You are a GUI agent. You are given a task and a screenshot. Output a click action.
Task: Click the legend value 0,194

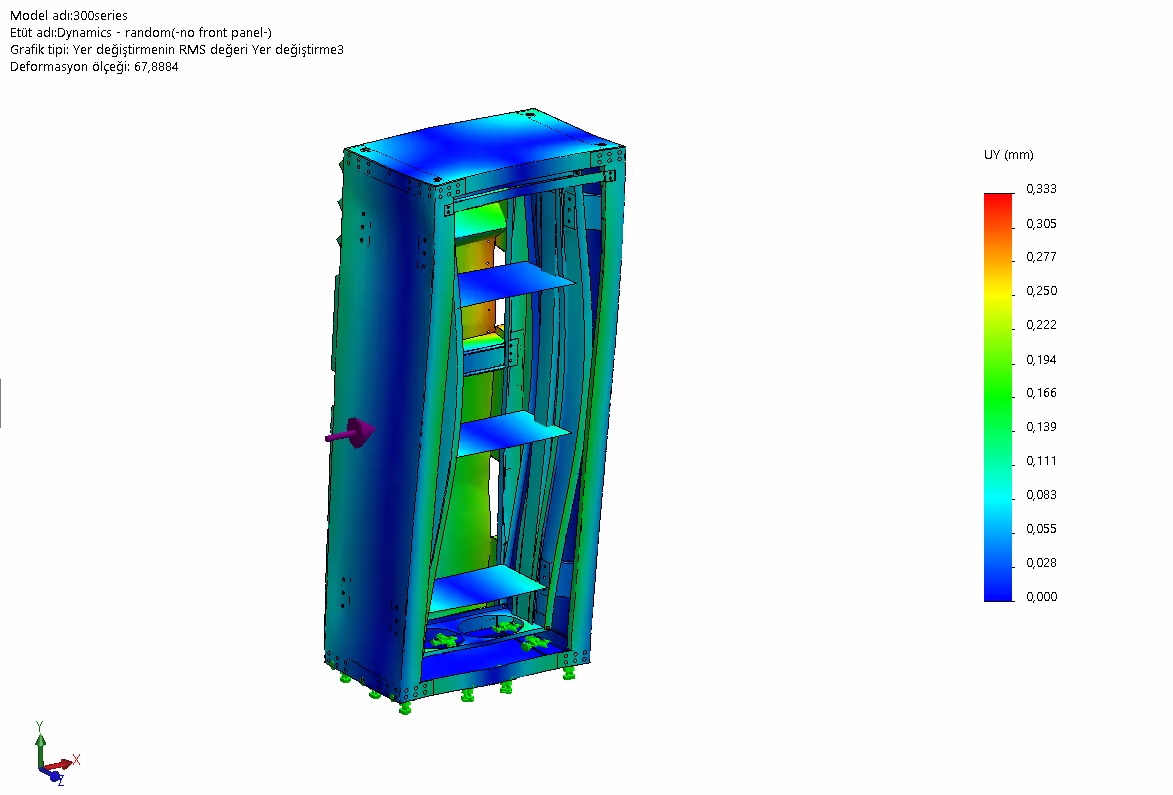(x=1041, y=360)
